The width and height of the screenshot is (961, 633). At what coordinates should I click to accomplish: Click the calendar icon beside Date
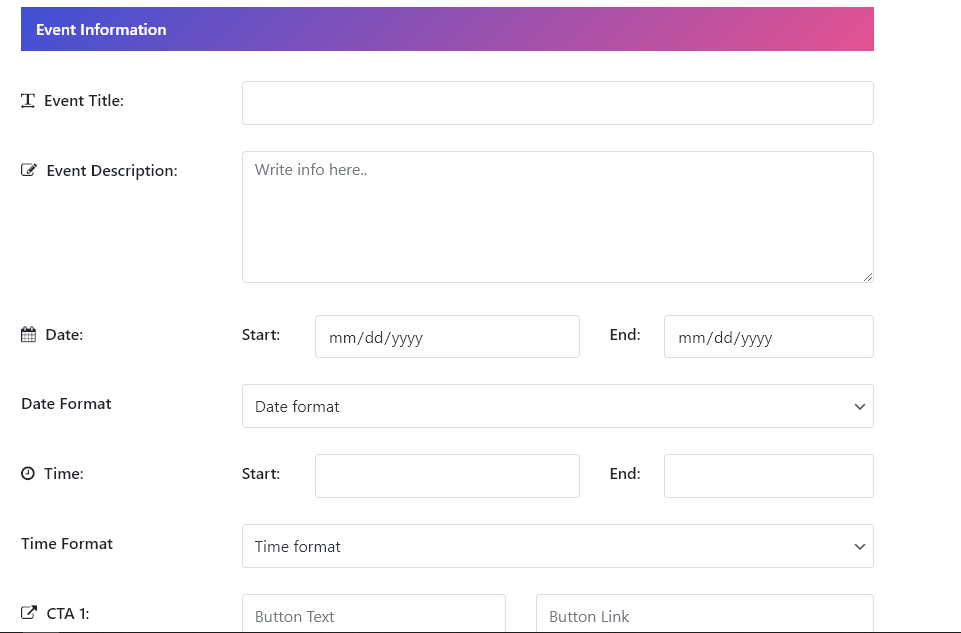click(x=28, y=335)
